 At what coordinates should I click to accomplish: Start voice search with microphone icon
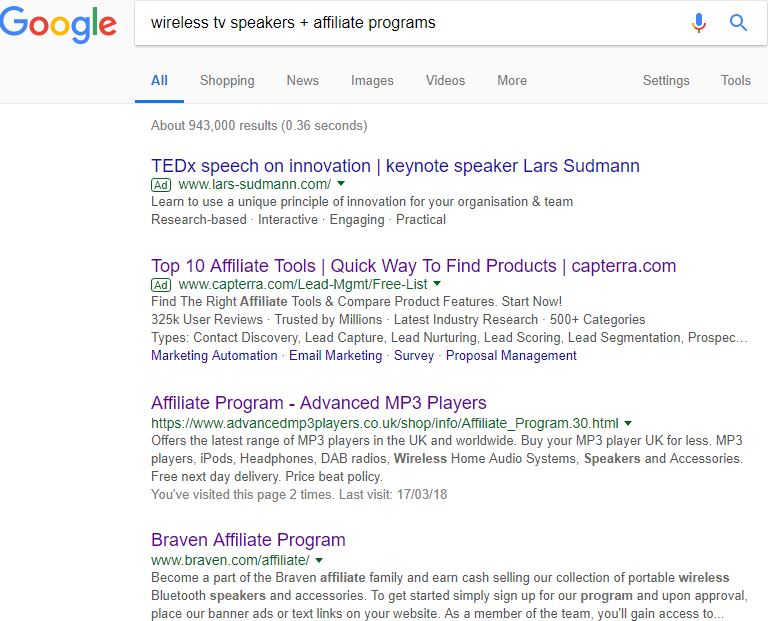click(x=699, y=23)
